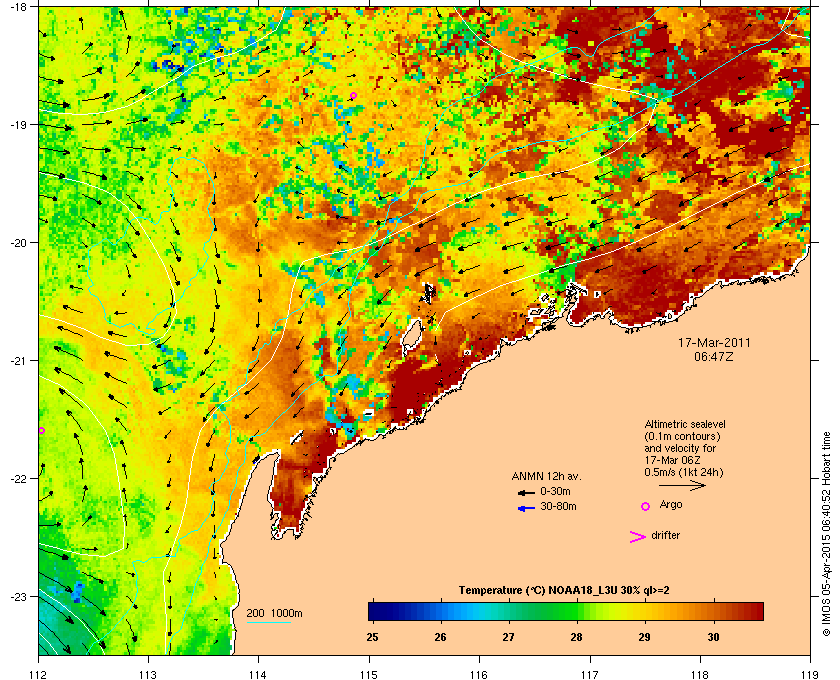Click the dark blue 25°C end of colorbar
Viewport: 840px width, 680px height.
[373, 611]
